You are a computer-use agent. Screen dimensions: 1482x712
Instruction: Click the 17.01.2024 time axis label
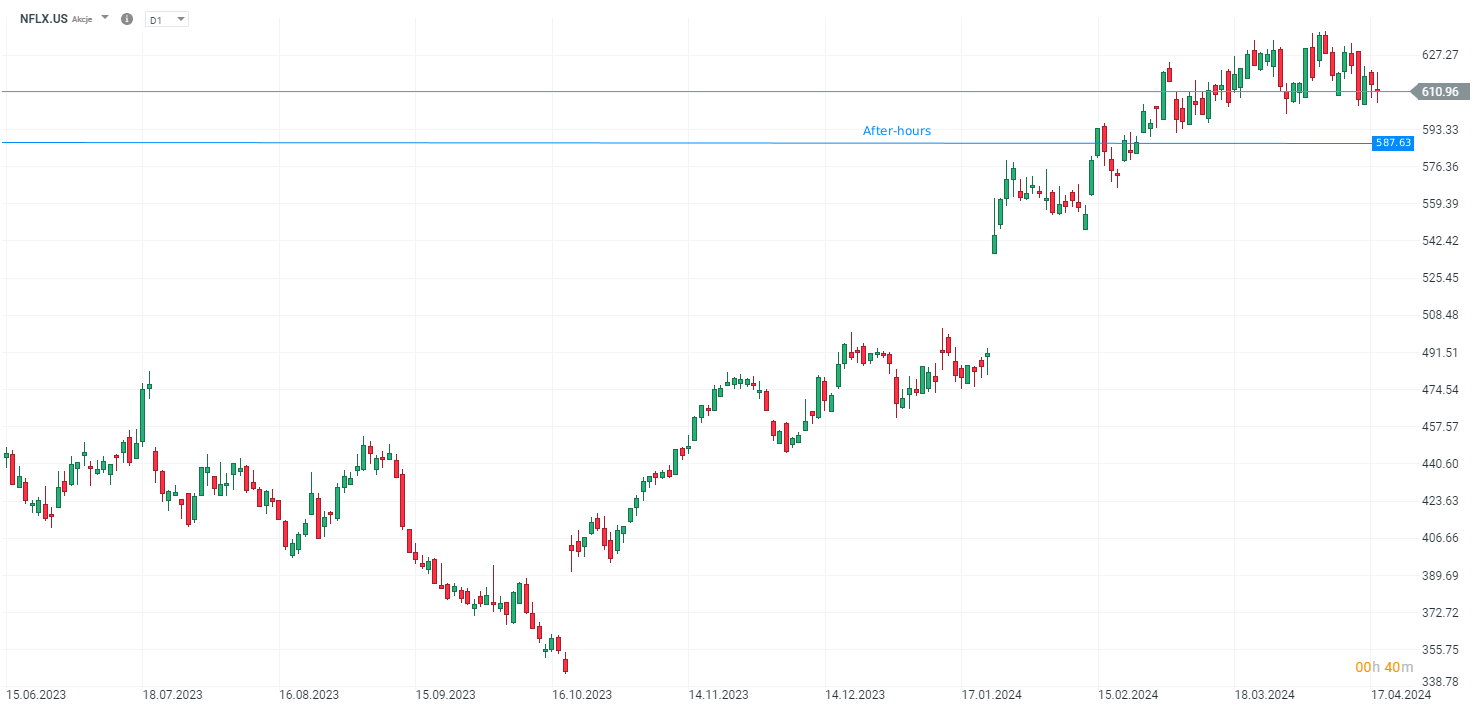click(992, 694)
